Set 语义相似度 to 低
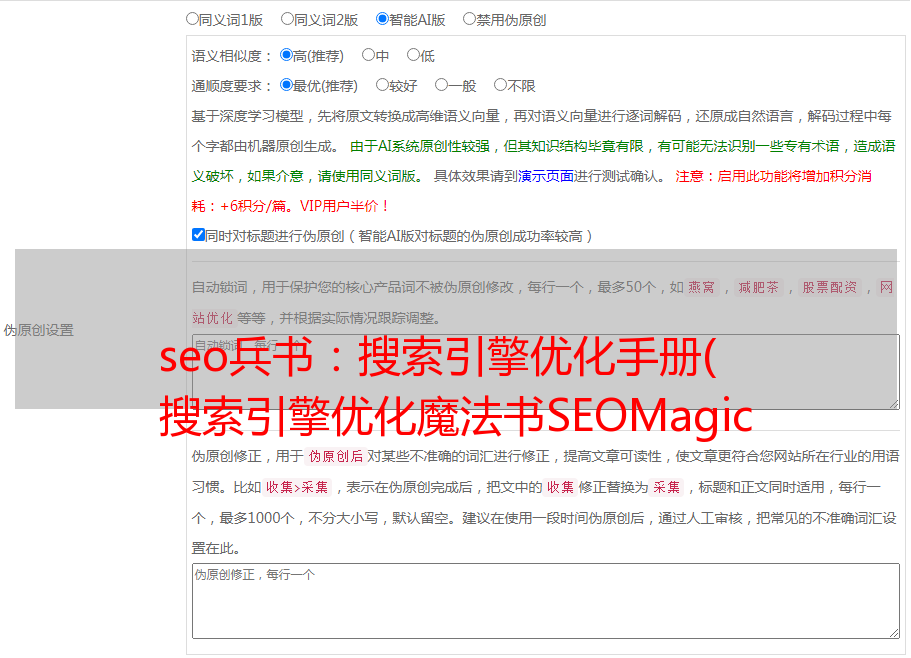This screenshot has width=911, height=658. [413, 55]
